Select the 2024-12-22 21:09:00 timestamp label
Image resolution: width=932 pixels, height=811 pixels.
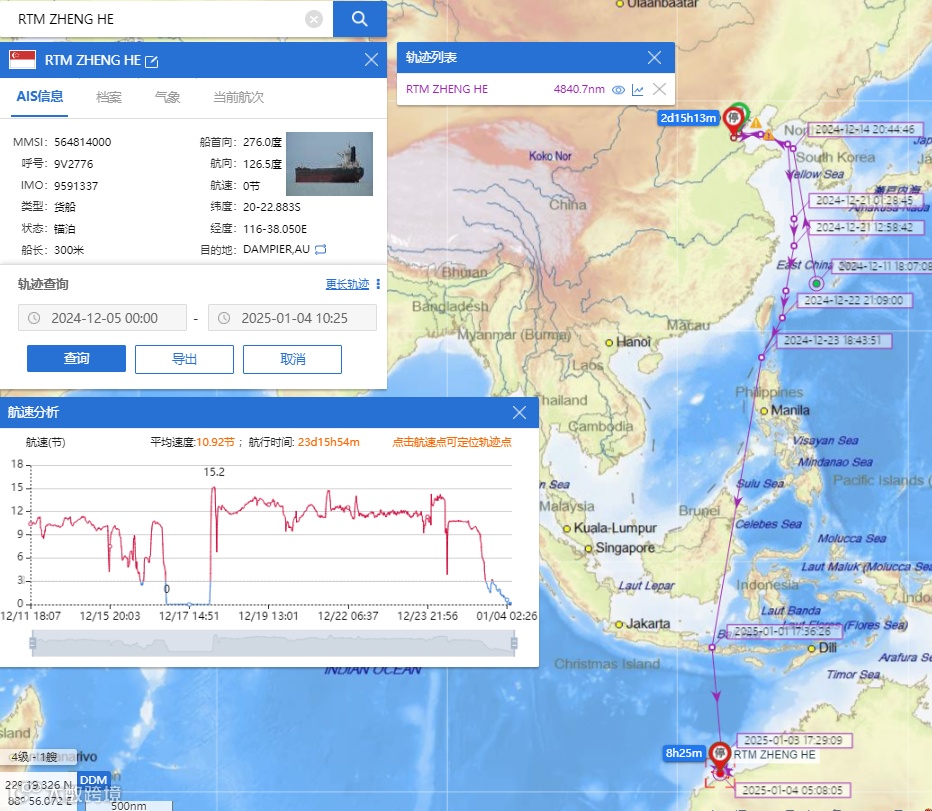pos(854,300)
